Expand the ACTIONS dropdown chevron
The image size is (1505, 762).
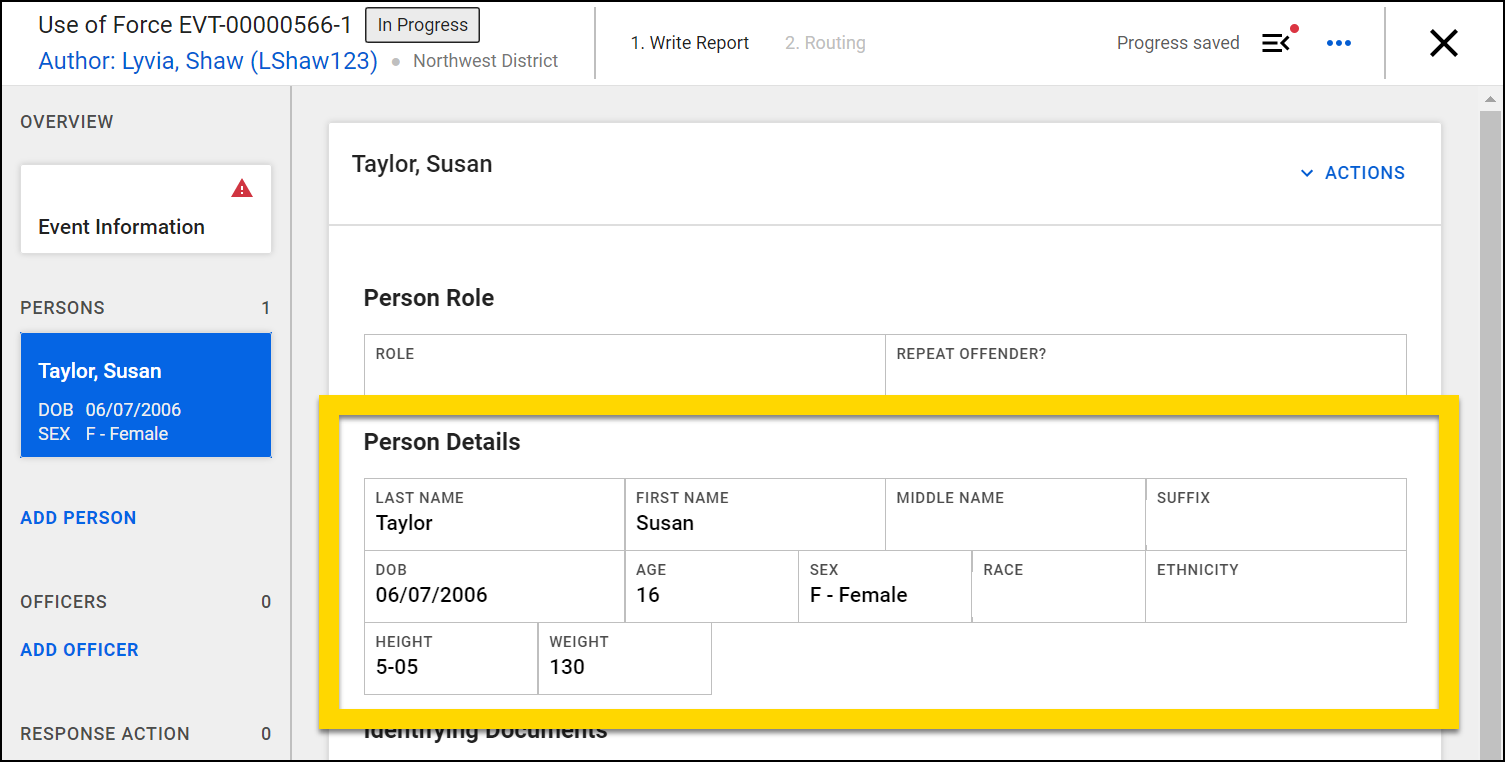pos(1307,172)
